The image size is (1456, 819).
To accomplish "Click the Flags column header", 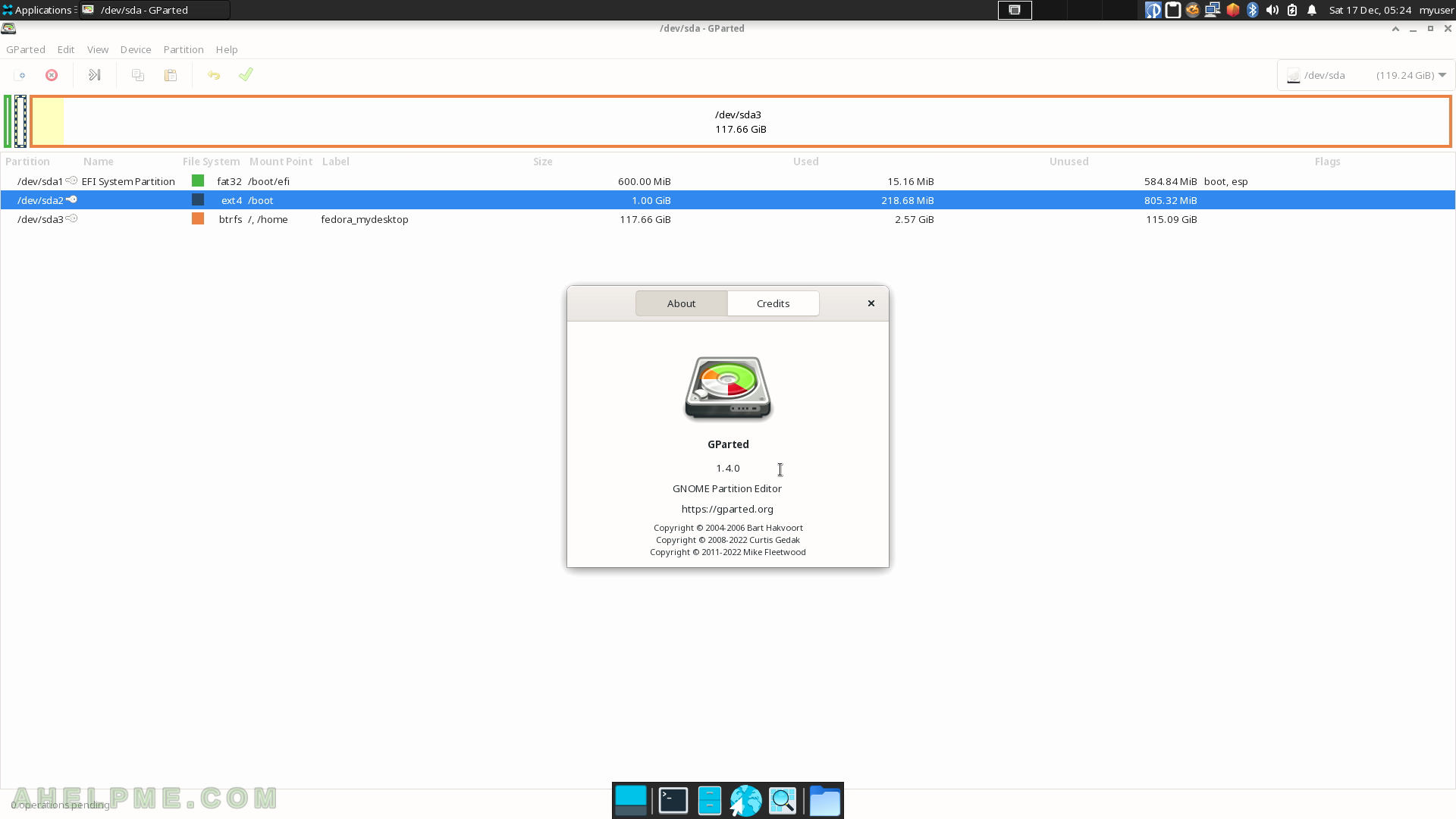I will (x=1327, y=162).
